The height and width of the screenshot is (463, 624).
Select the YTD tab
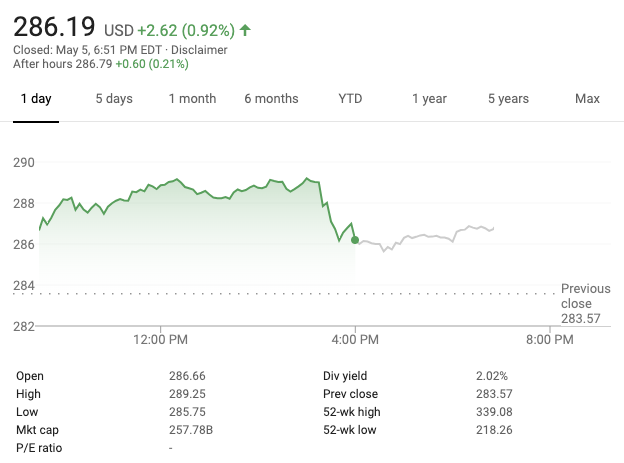350,99
